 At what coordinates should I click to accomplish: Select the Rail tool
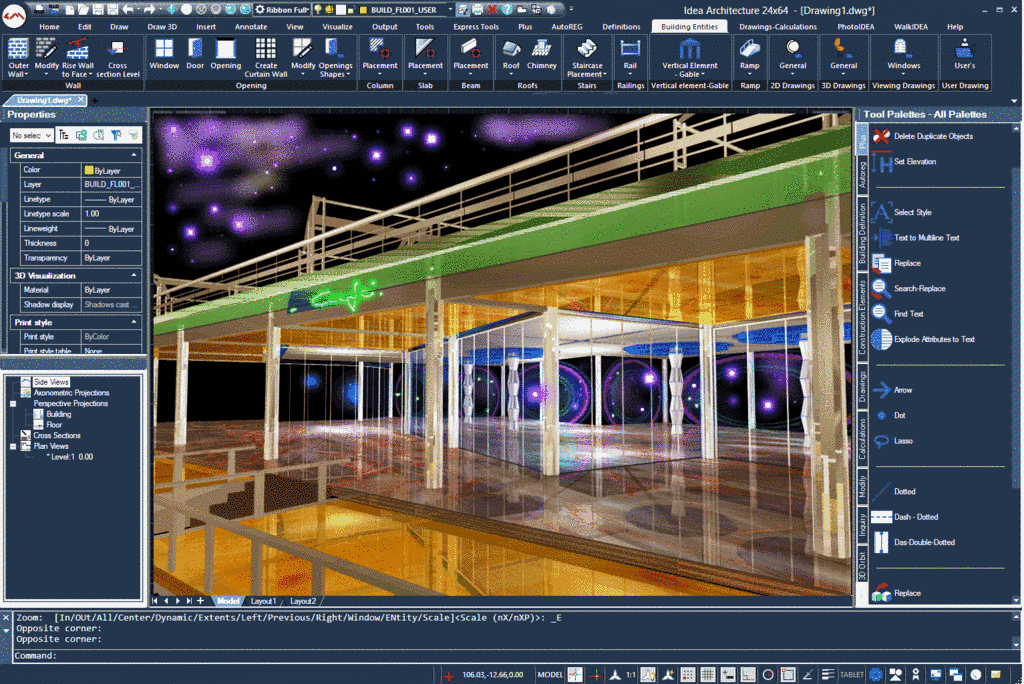[x=630, y=57]
